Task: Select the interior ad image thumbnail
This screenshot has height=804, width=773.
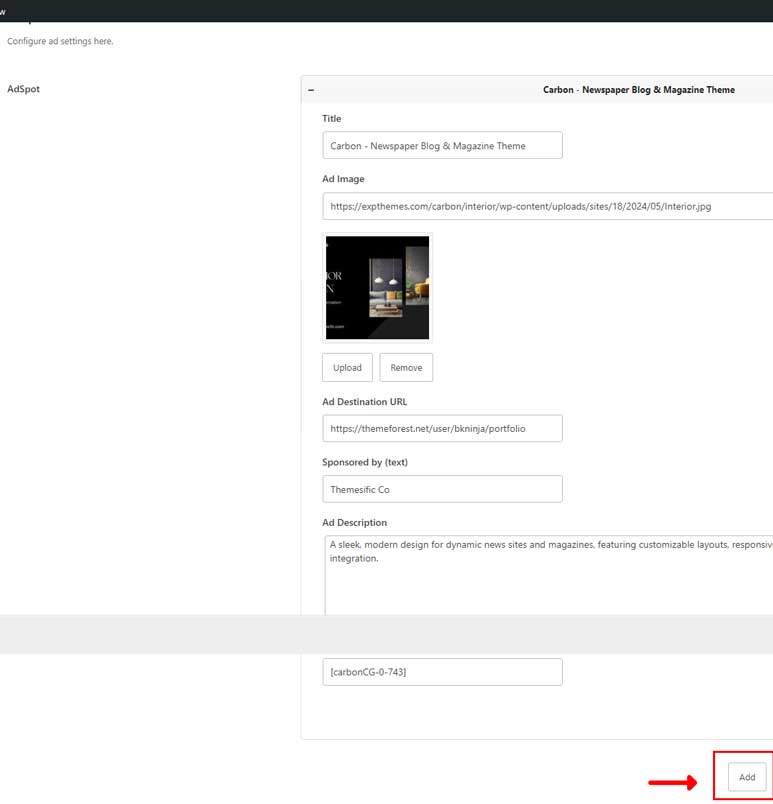Action: (377, 288)
